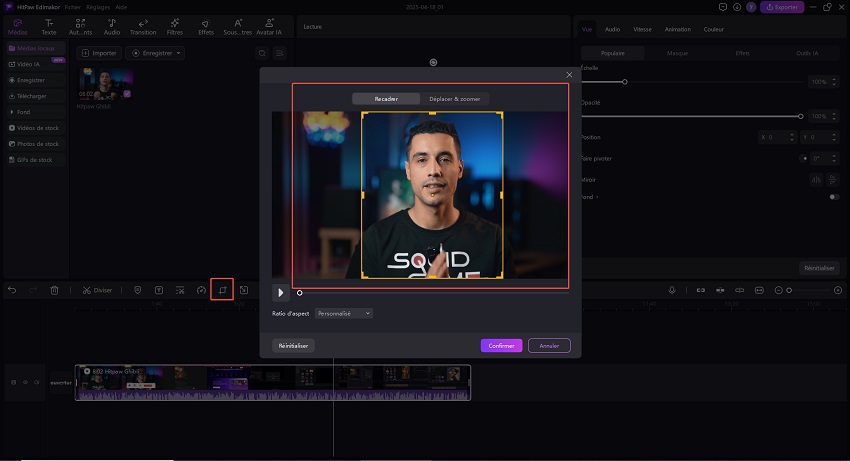Viewport: 850px width, 461px height.
Task: Open the Effets panel in top toolbar
Action: coord(206,27)
